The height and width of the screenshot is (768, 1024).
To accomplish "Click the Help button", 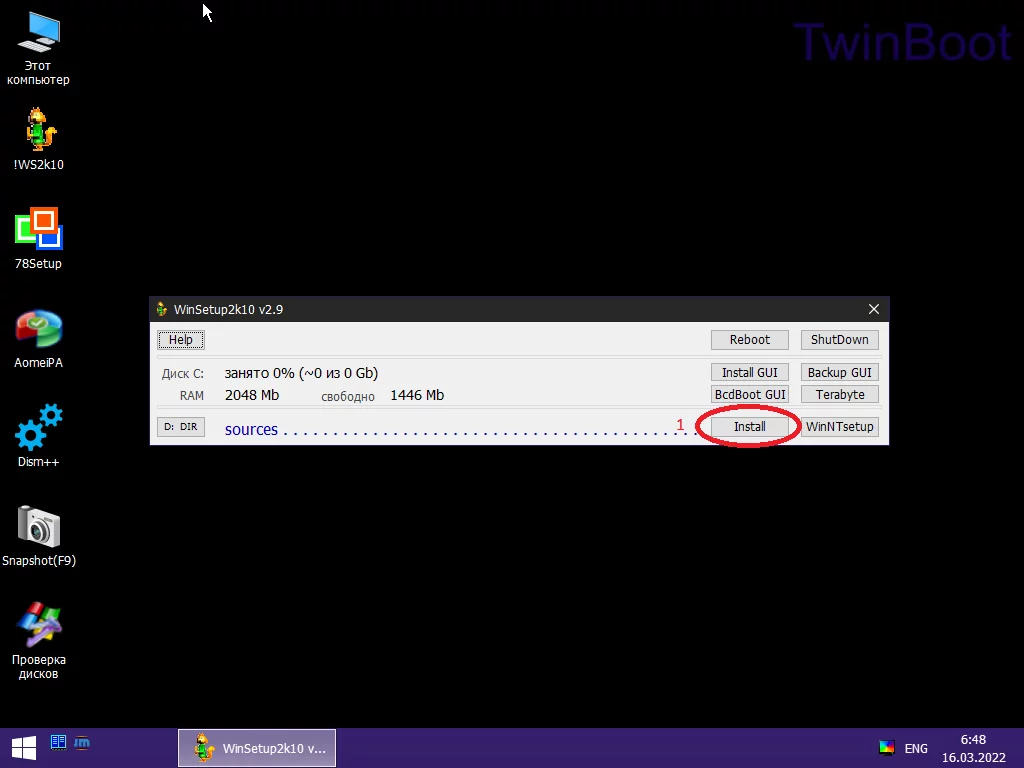I will click(181, 340).
